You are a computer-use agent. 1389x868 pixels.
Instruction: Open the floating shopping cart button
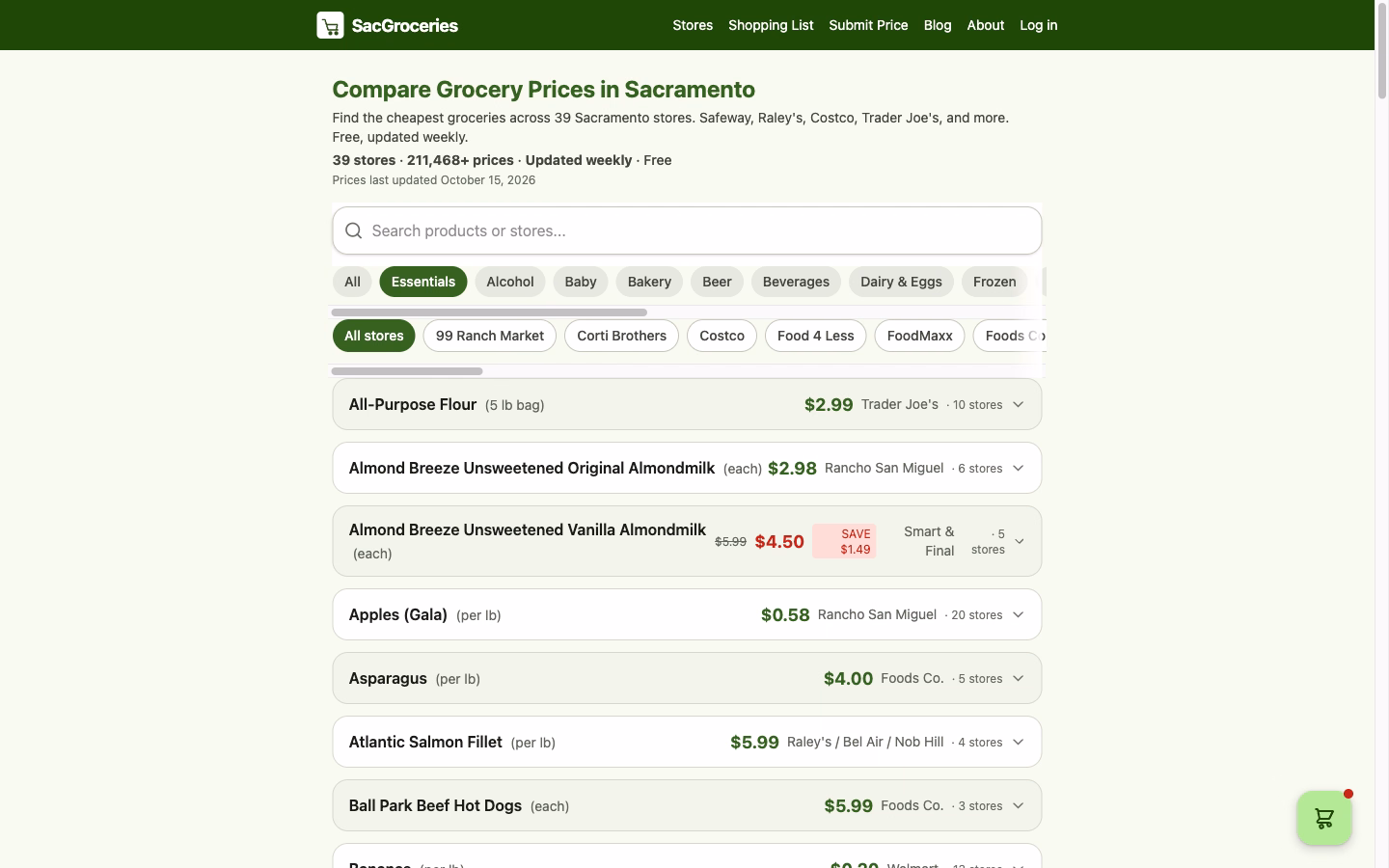pos(1324,818)
